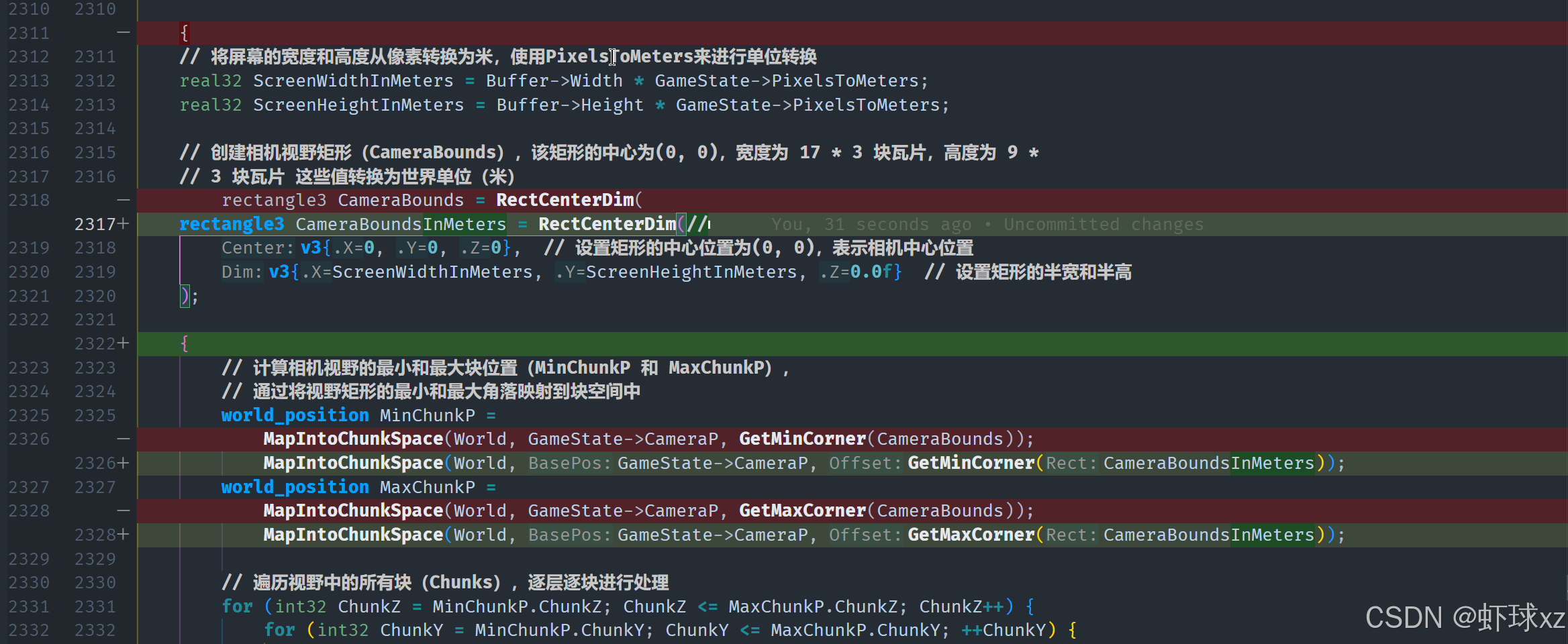Click the 'for' keyword of the ChunkZ loop
1568x644 pixels.
tap(238, 606)
